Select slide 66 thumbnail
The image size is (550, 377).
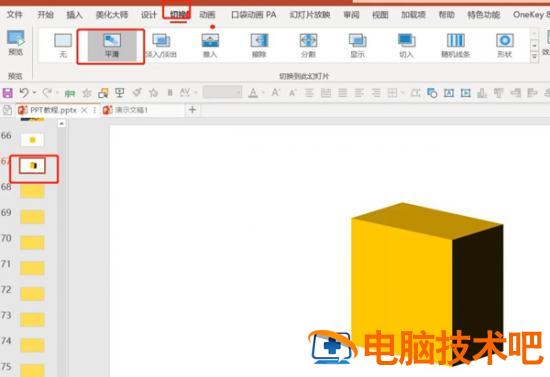32,140
